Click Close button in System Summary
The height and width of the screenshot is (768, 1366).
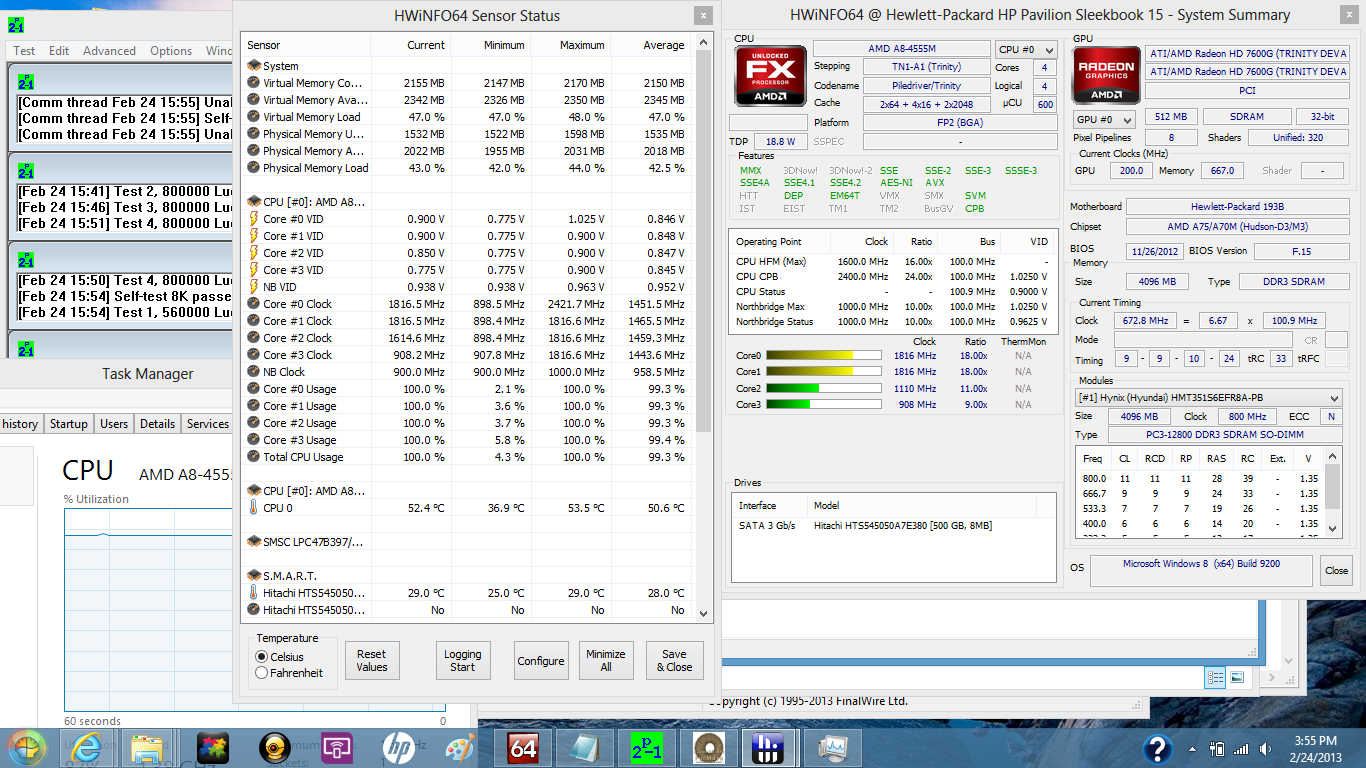click(x=1336, y=570)
